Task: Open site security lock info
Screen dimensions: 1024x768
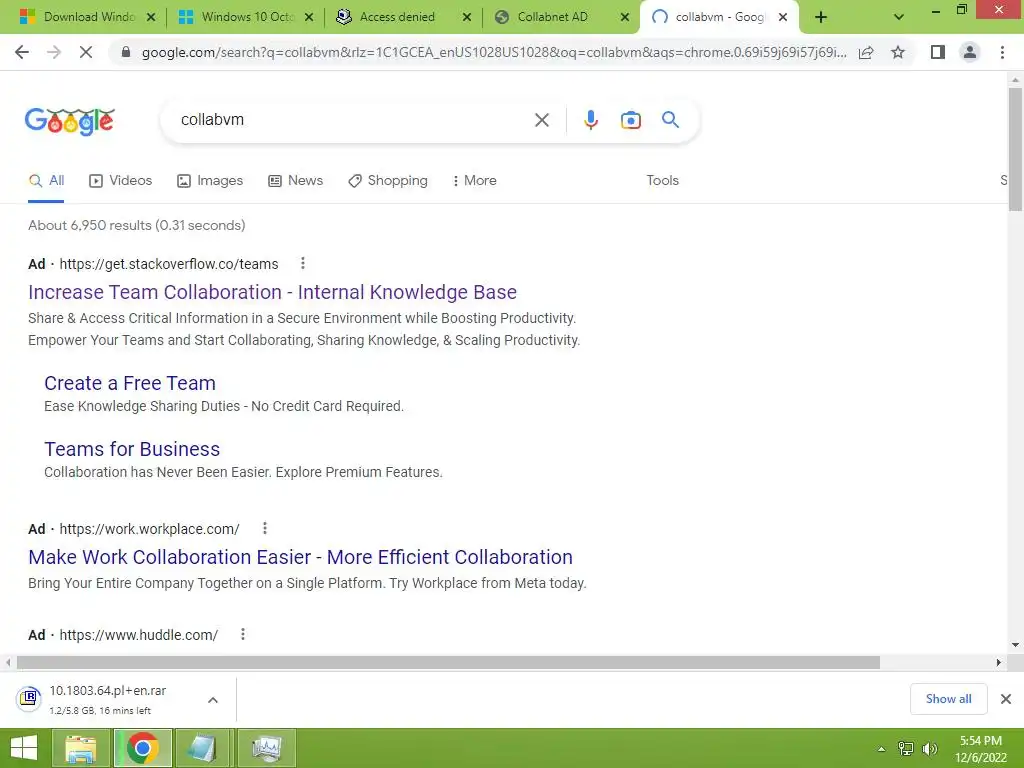Action: coord(126,52)
